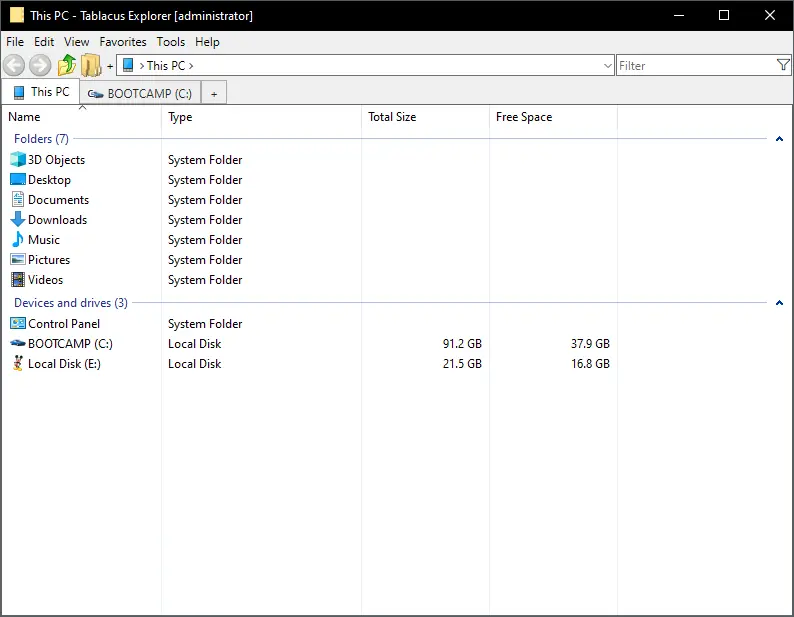Click the Pictures name

49,260
